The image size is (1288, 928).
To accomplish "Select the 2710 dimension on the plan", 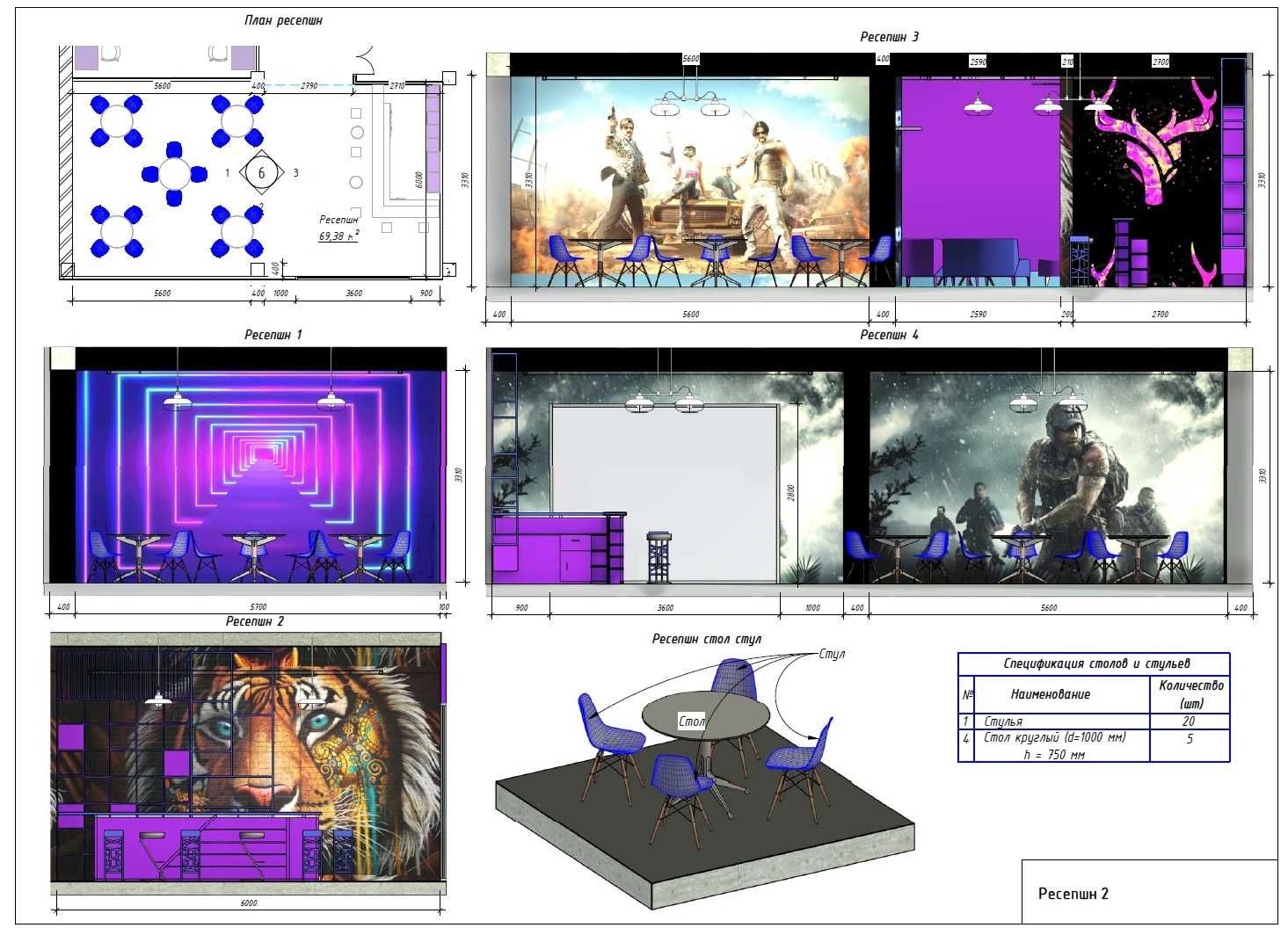I will coord(396,86).
